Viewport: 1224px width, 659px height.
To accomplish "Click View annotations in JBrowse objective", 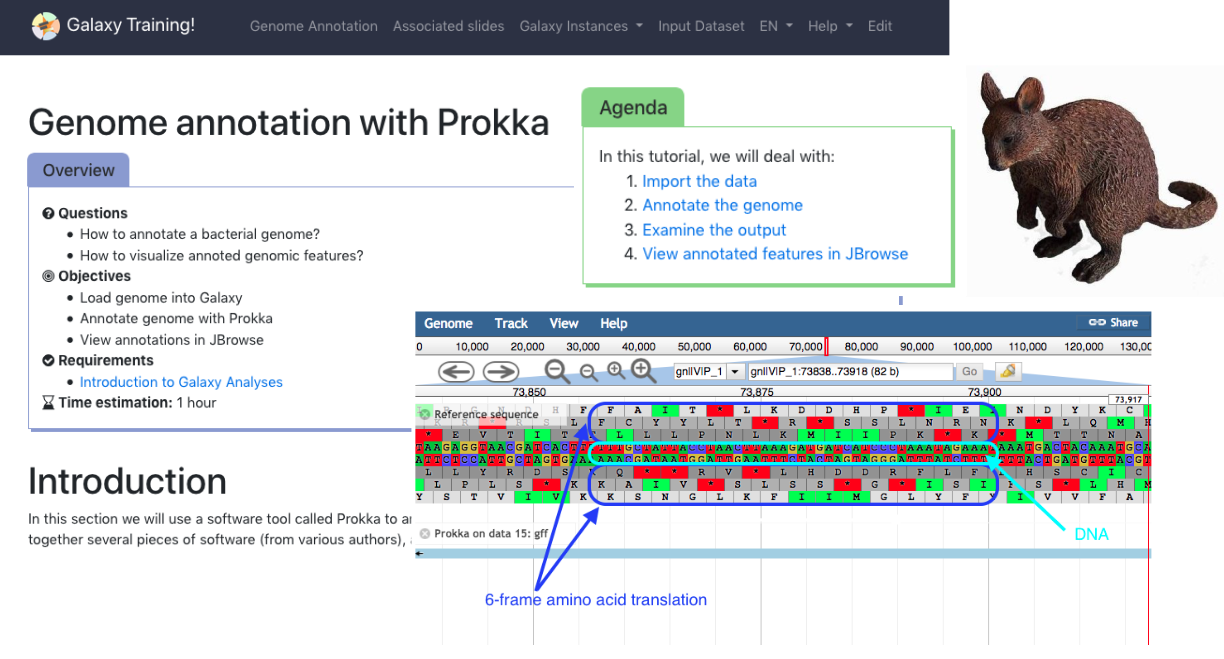I will click(x=172, y=340).
